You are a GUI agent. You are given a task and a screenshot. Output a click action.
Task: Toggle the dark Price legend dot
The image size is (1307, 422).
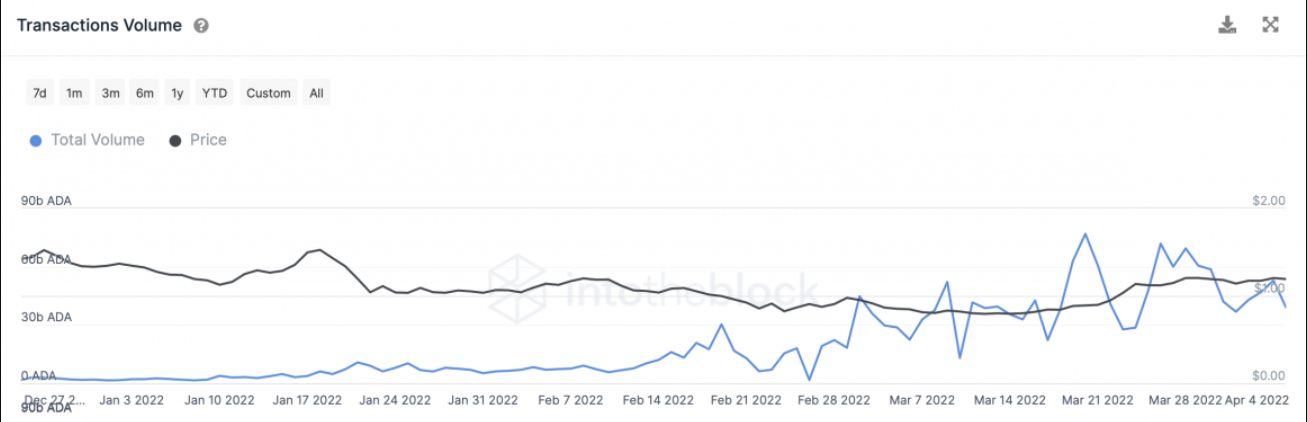175,141
